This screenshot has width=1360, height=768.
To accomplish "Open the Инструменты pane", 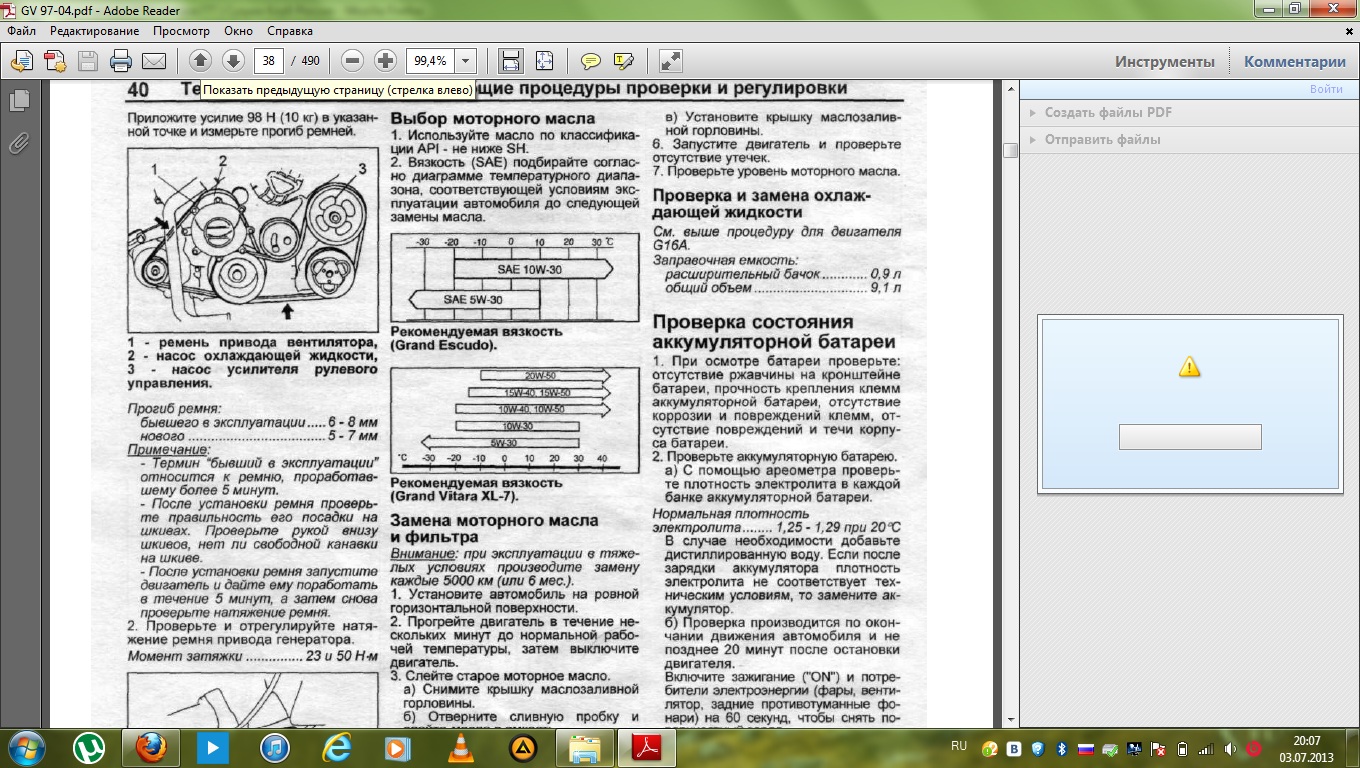I will tap(1165, 61).
